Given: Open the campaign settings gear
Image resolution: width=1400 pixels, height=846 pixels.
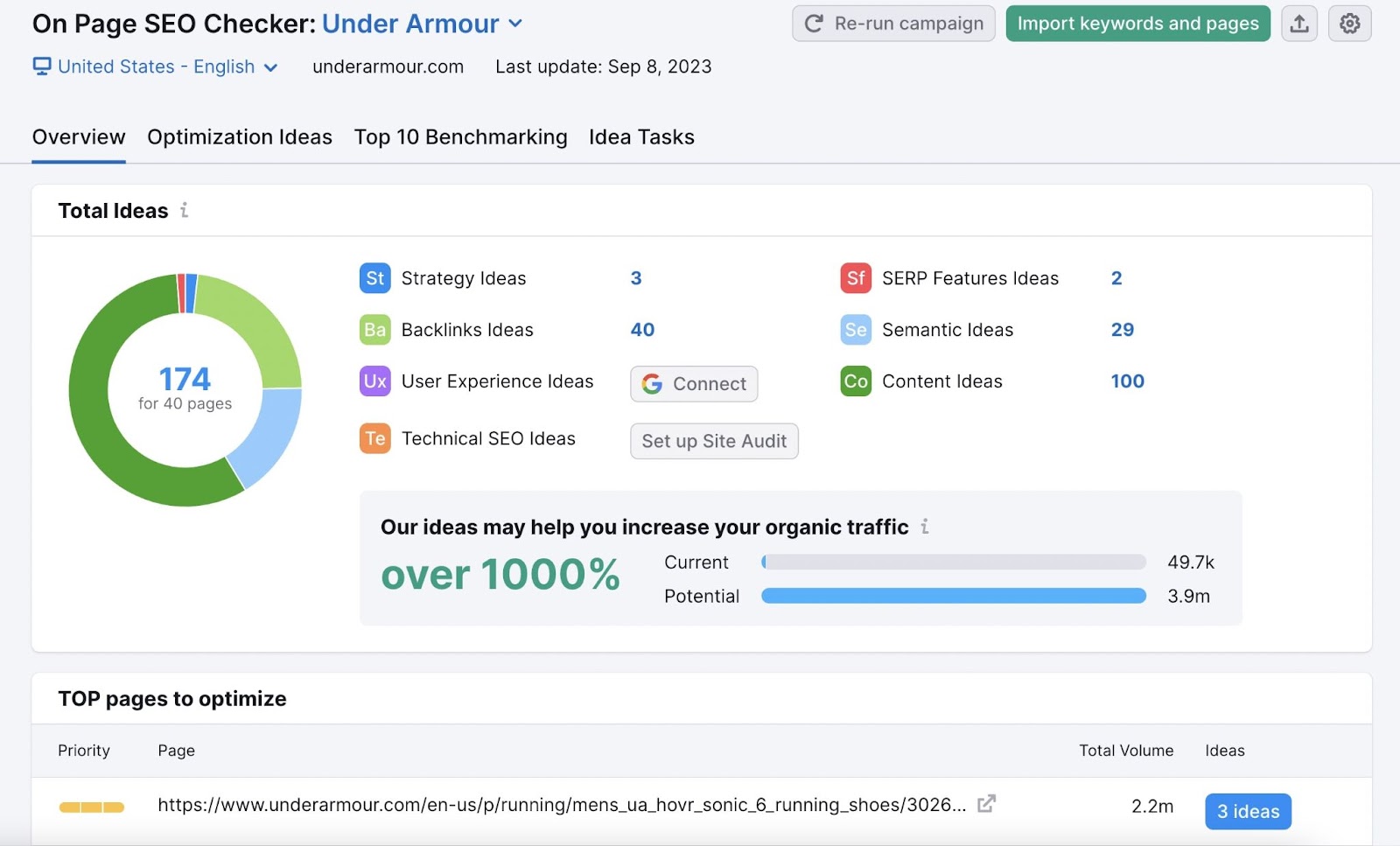Looking at the screenshot, I should point(1349,24).
